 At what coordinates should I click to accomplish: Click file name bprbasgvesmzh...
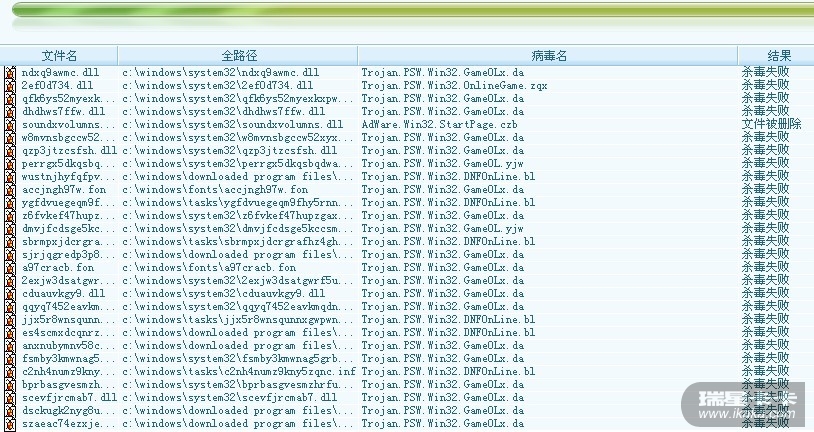point(69,384)
